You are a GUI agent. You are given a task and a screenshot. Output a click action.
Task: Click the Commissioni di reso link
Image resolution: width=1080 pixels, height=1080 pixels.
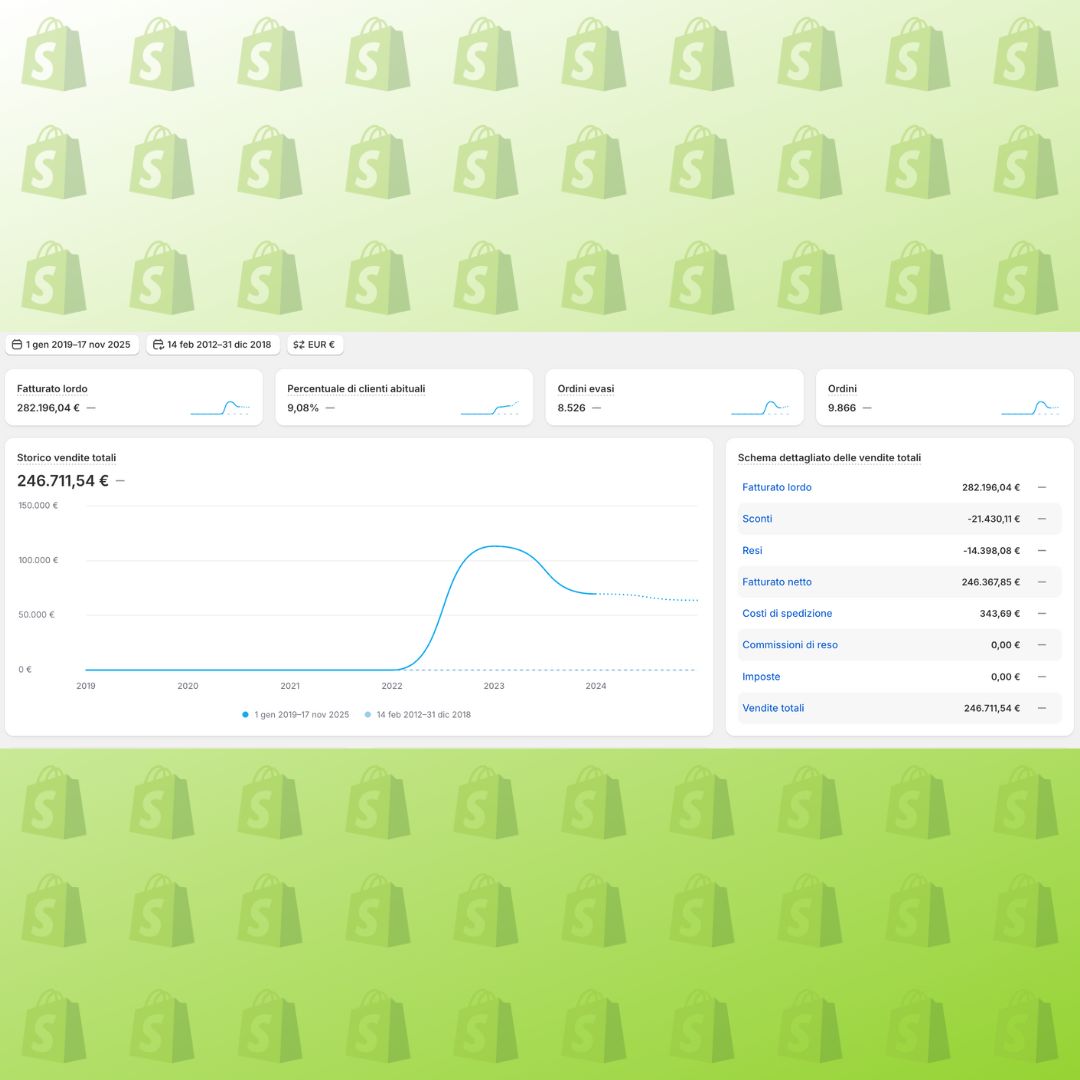tap(790, 645)
